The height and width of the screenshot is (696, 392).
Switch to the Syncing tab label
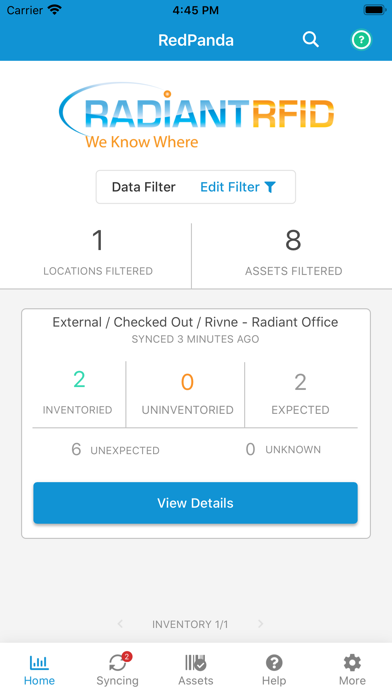click(x=118, y=681)
